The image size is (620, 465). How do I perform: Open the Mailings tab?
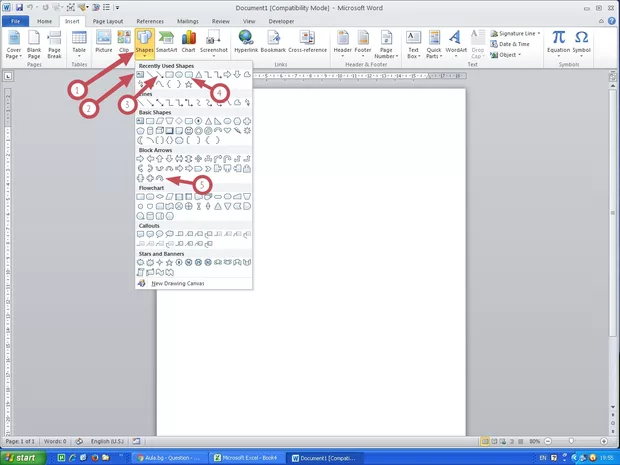pyautogui.click(x=188, y=21)
